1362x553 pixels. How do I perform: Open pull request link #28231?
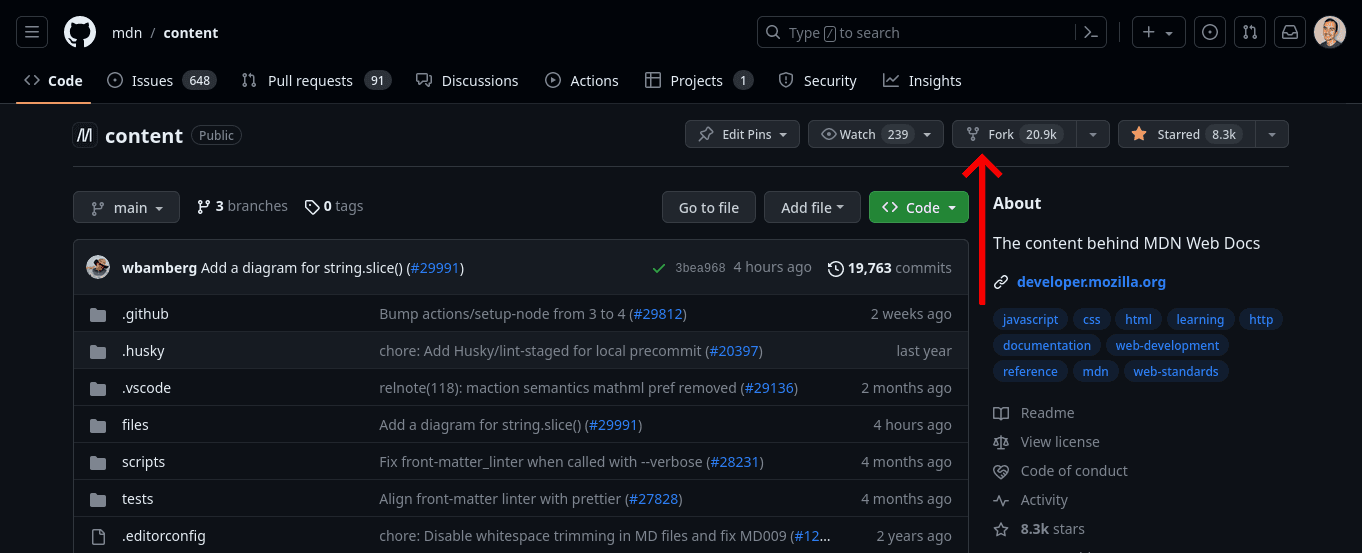pyautogui.click(x=734, y=462)
